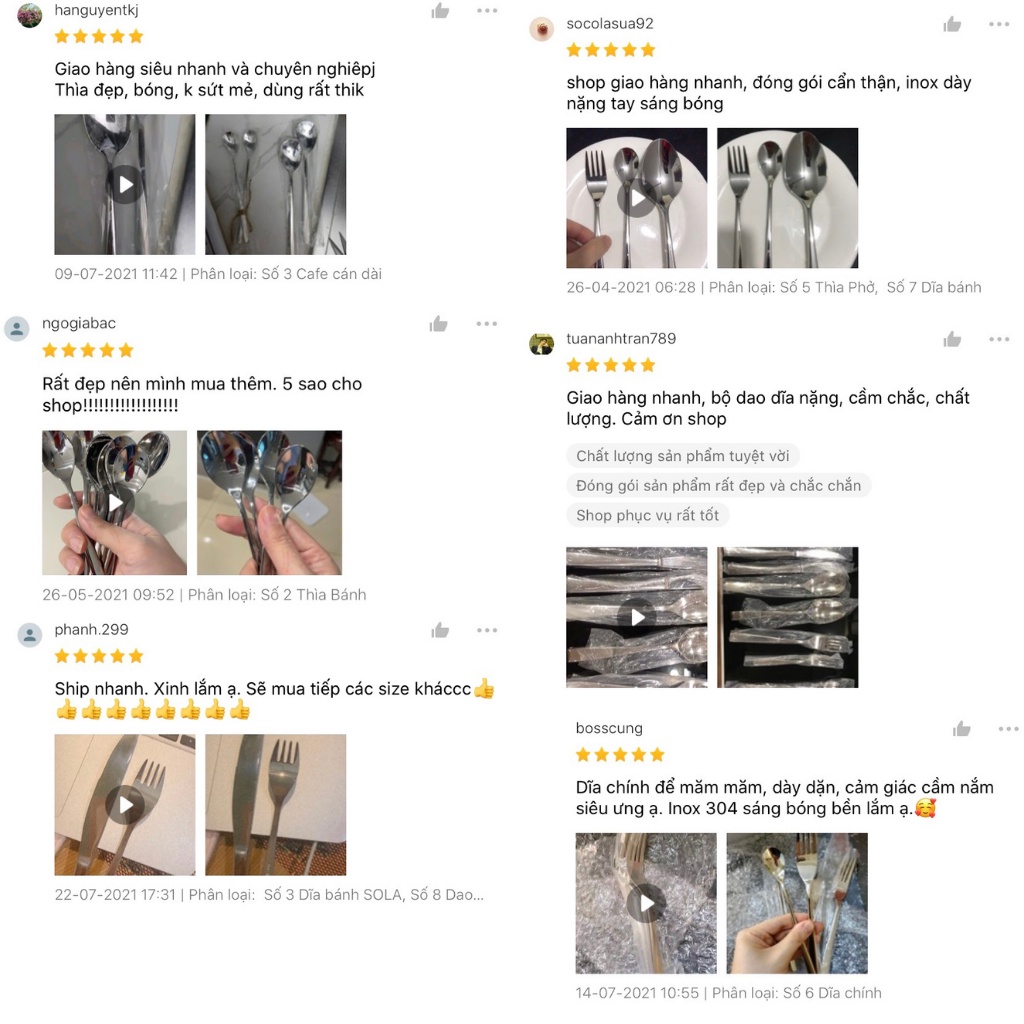Like socolasua92's review with thumbs-up
This screenshot has width=1024, height=1024.
point(952,24)
